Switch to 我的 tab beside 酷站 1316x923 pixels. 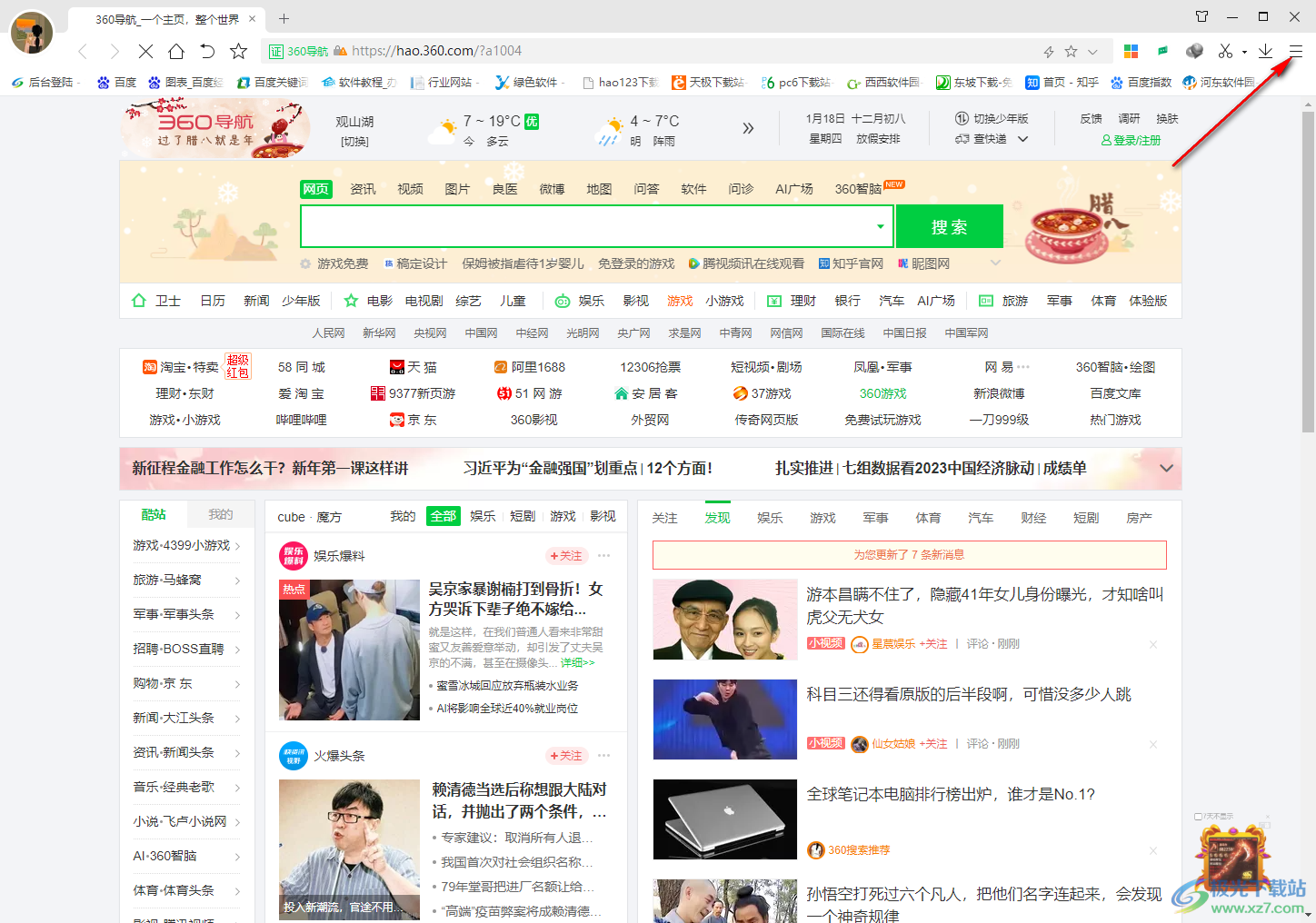[221, 514]
